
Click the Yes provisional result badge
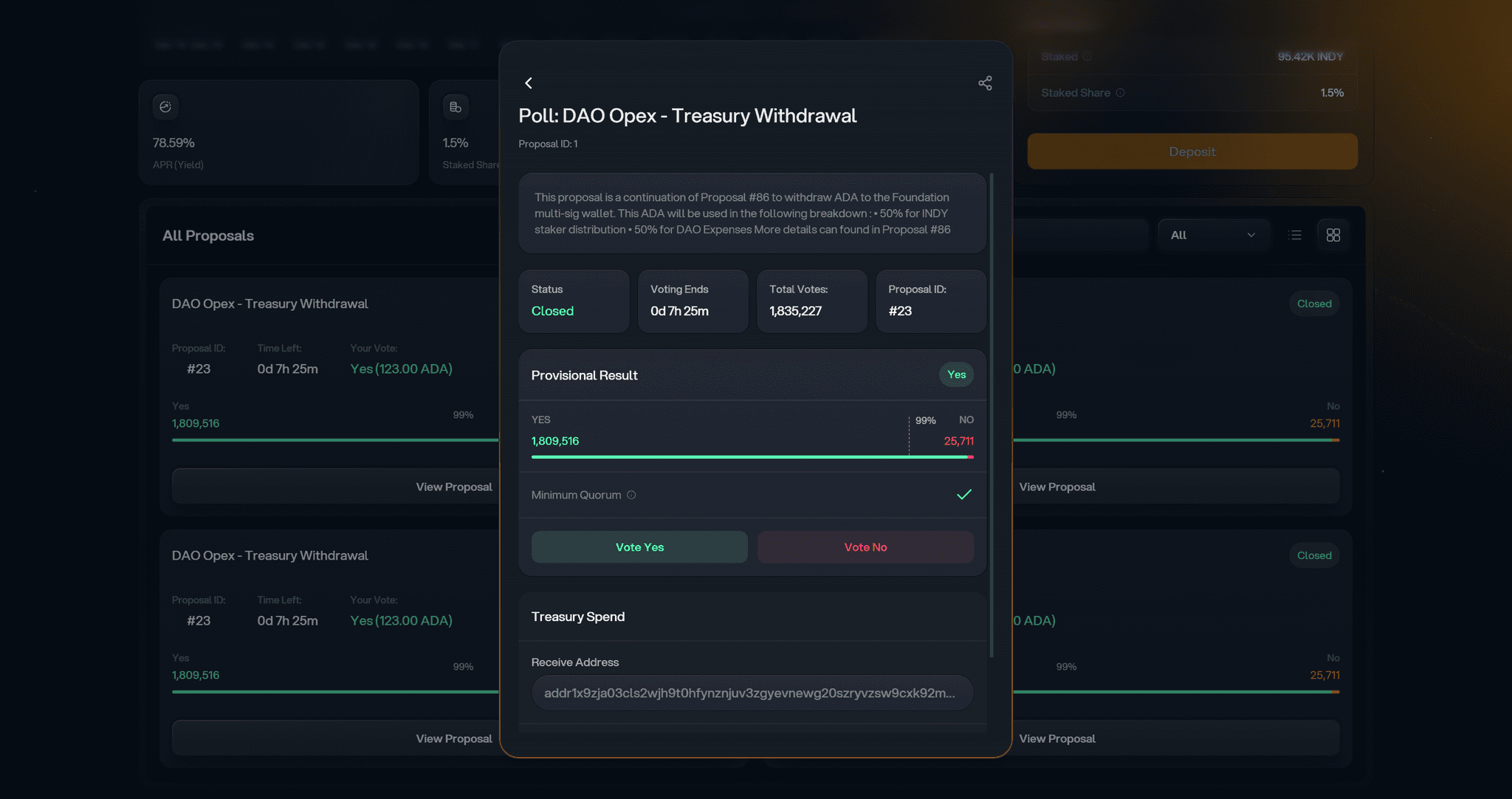(x=956, y=374)
